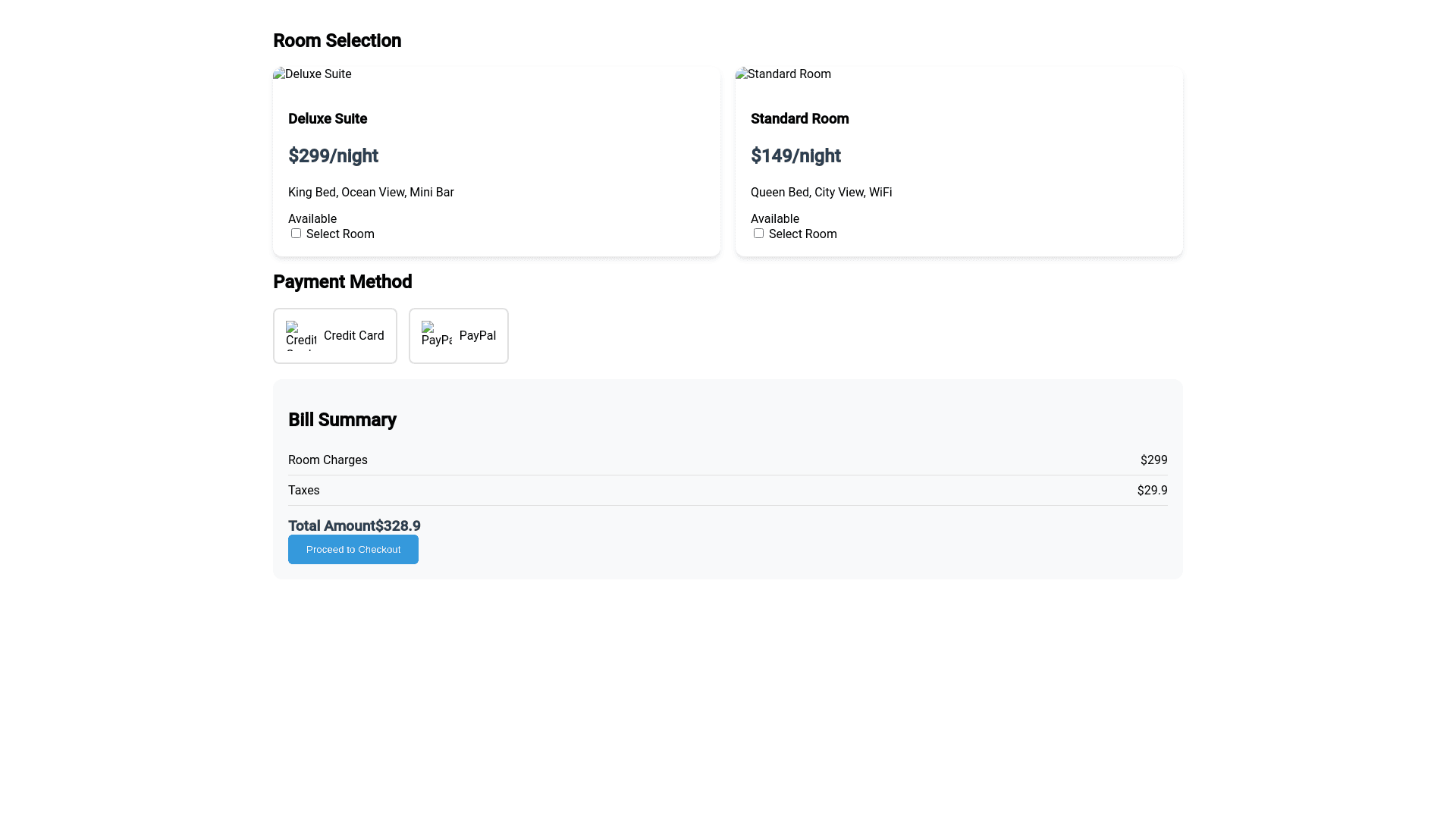Click the $149/night price
The height and width of the screenshot is (819, 1456).
coord(795,156)
